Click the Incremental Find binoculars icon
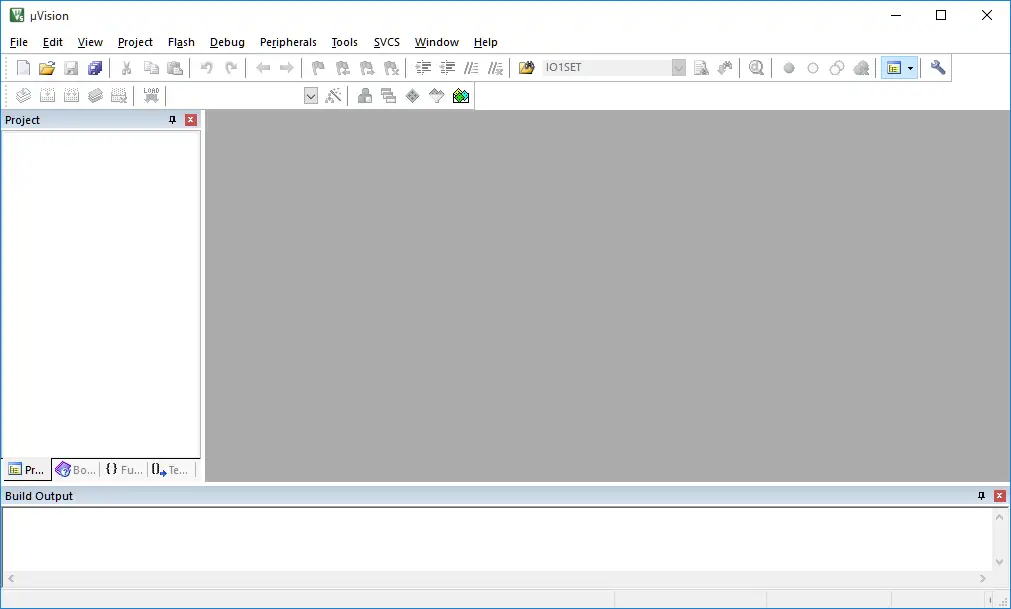Viewport: 1011px width, 609px height. [x=725, y=68]
